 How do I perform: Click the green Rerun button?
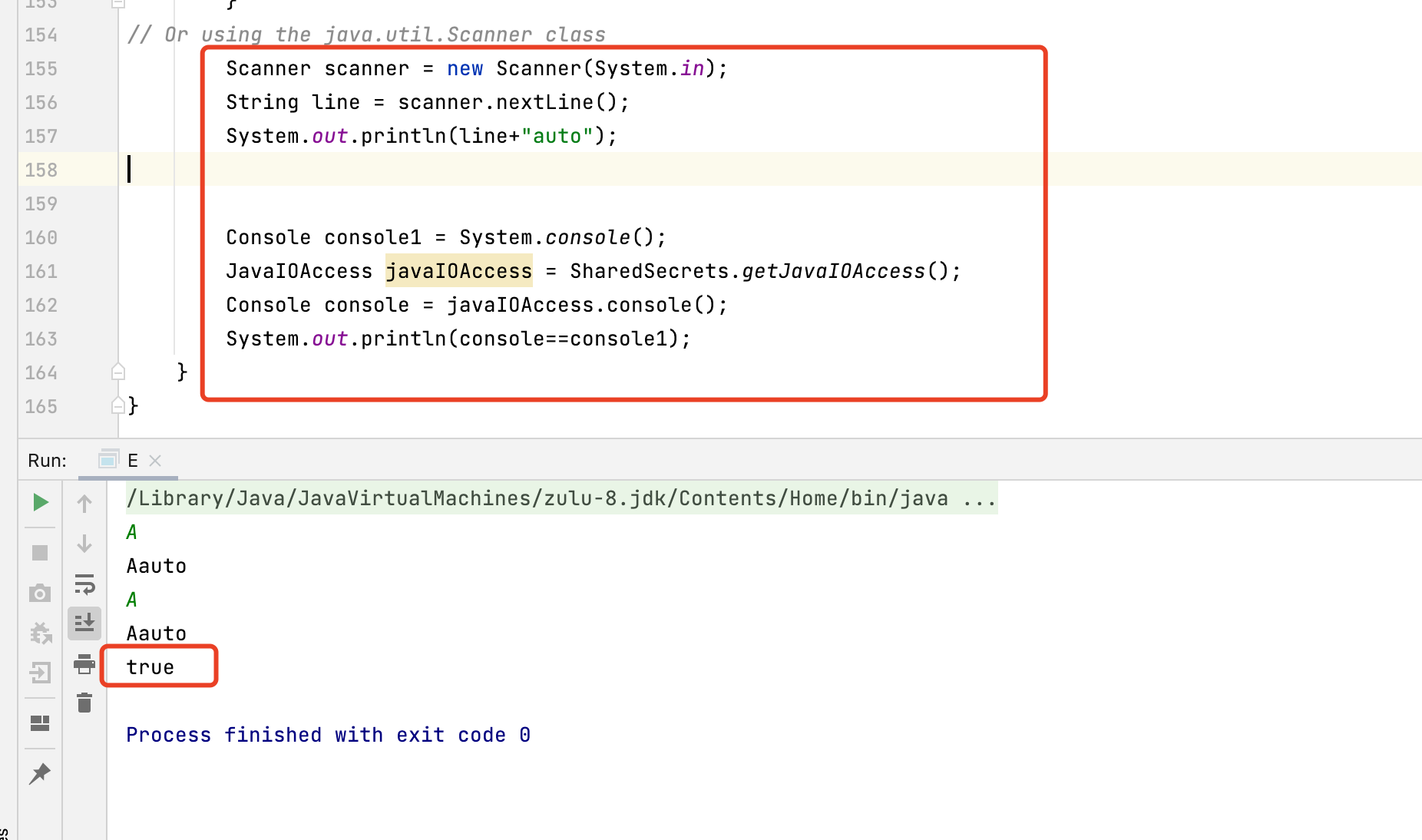[x=41, y=503]
